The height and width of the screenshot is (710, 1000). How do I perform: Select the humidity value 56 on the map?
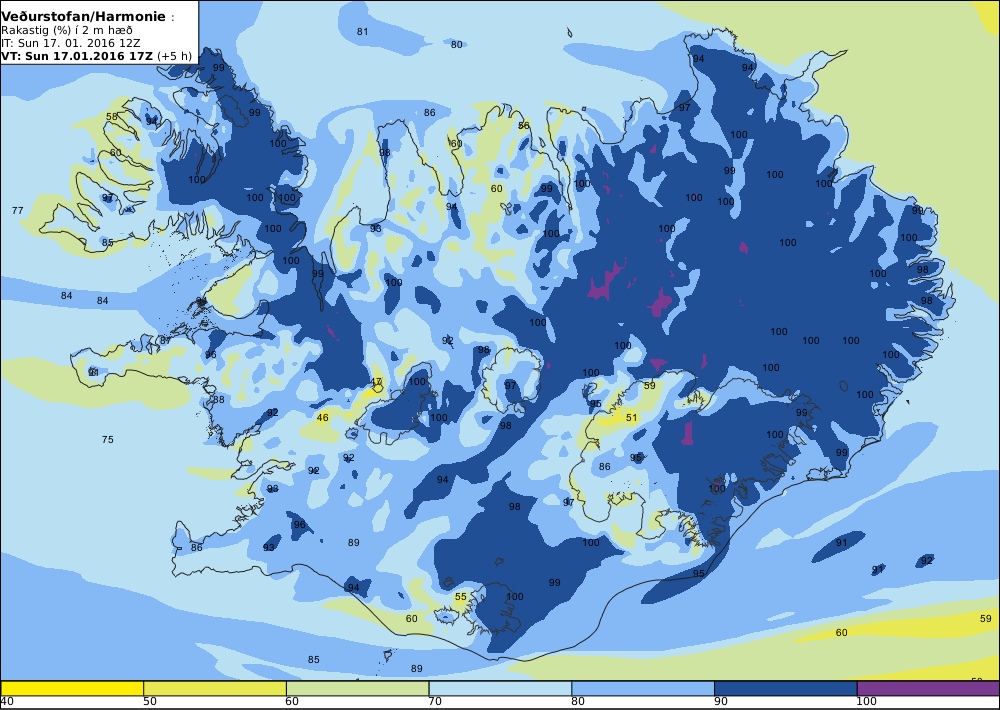524,126
